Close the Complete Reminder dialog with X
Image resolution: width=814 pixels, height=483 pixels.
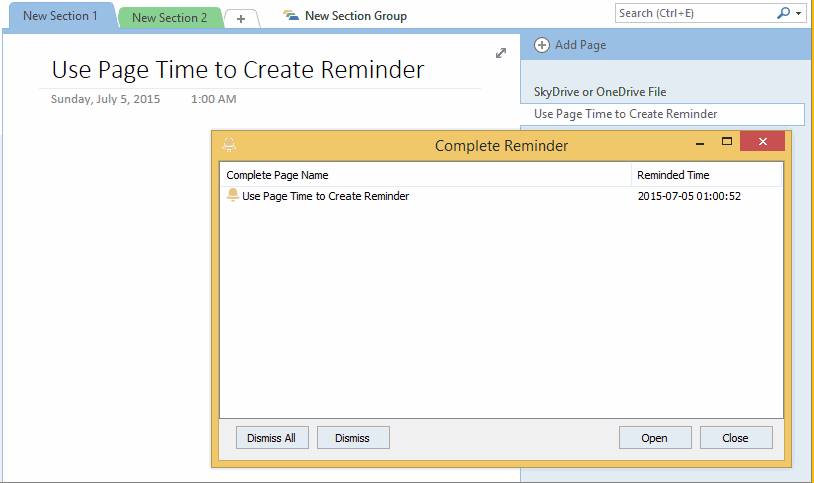point(762,141)
